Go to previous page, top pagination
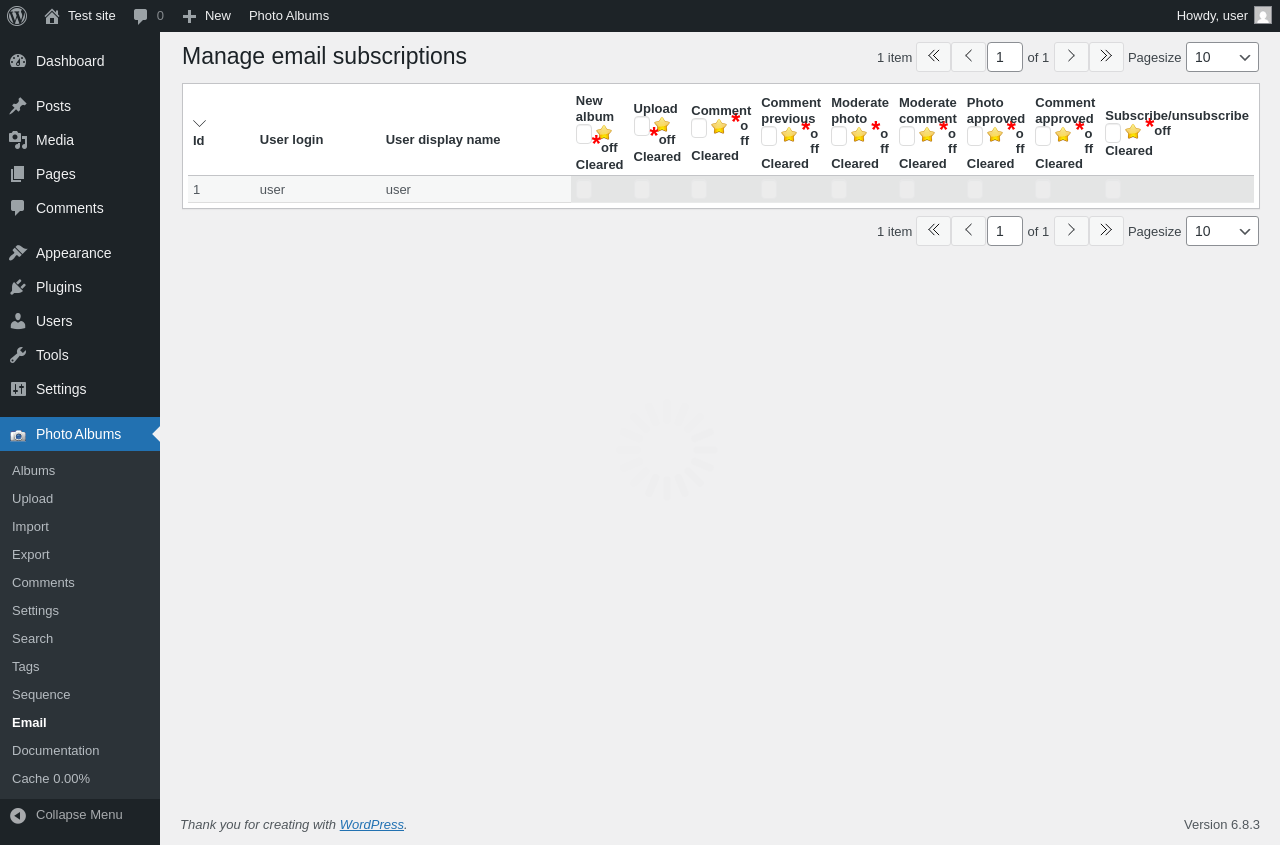1280x845 pixels. click(968, 57)
